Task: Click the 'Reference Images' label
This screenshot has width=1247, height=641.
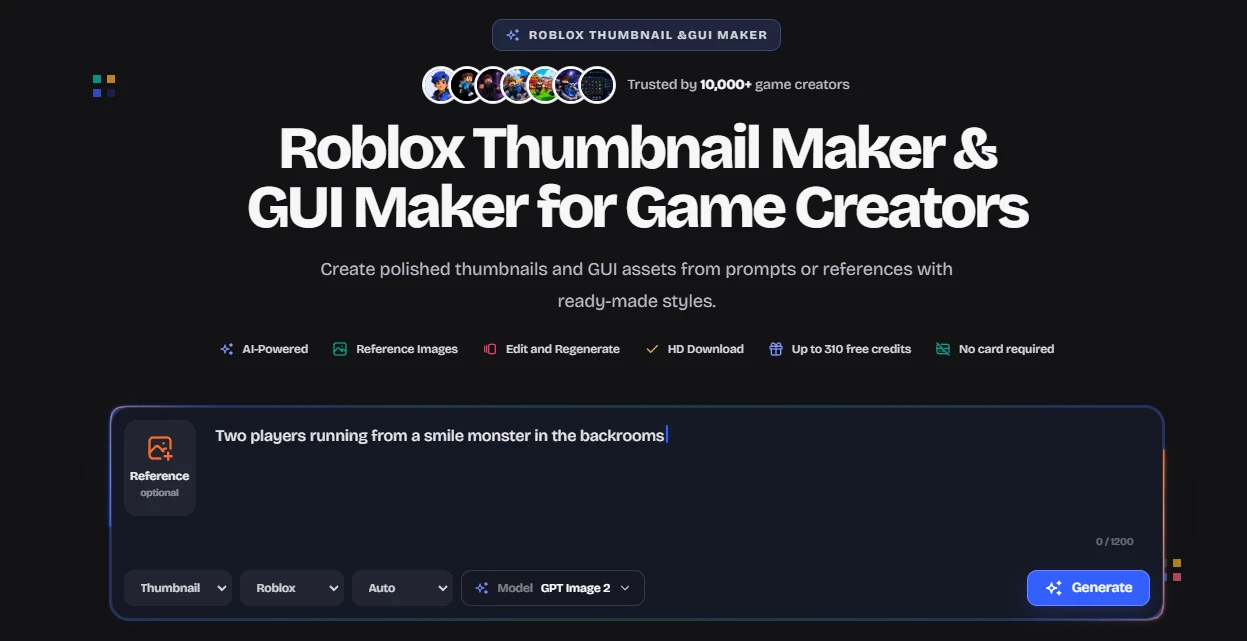Action: tap(407, 349)
